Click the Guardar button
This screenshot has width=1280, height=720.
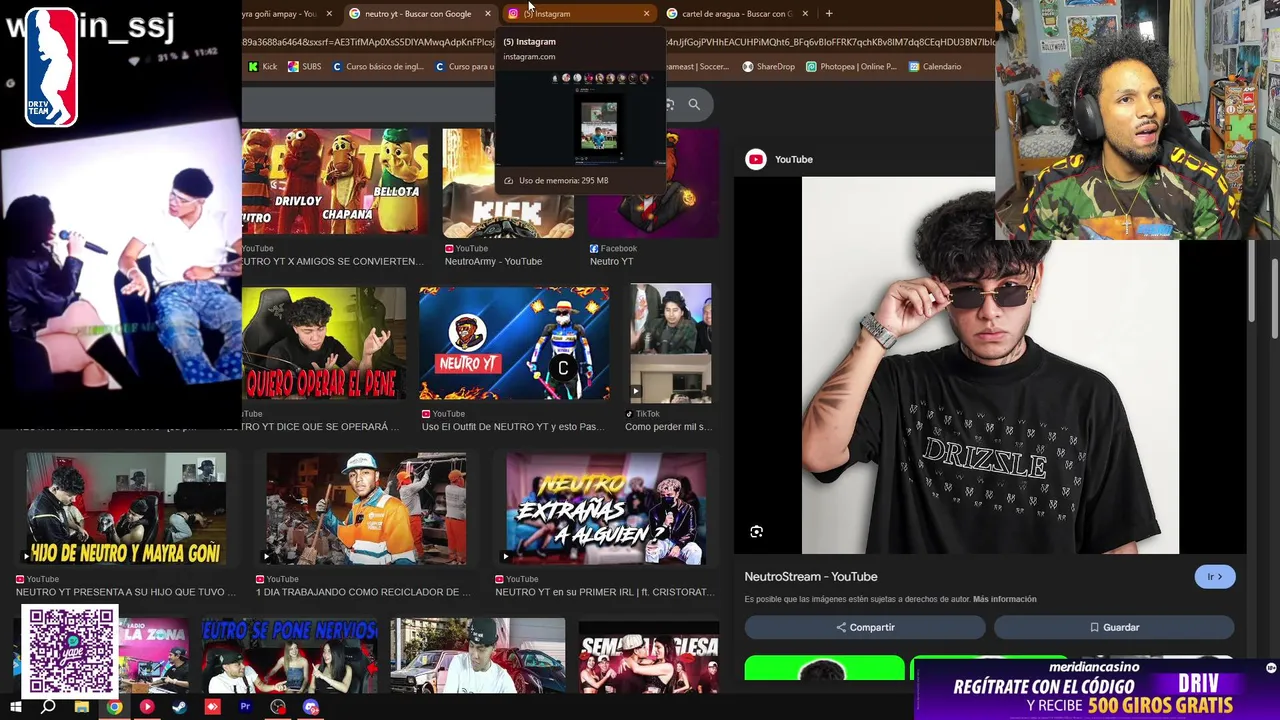[1114, 627]
